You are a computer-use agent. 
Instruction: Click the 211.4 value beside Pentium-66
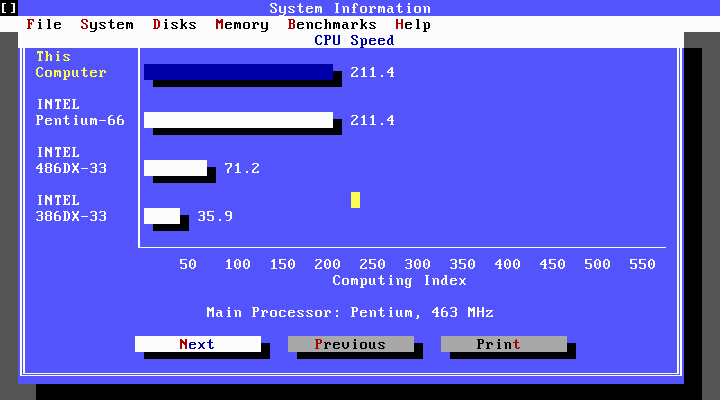coord(372,120)
